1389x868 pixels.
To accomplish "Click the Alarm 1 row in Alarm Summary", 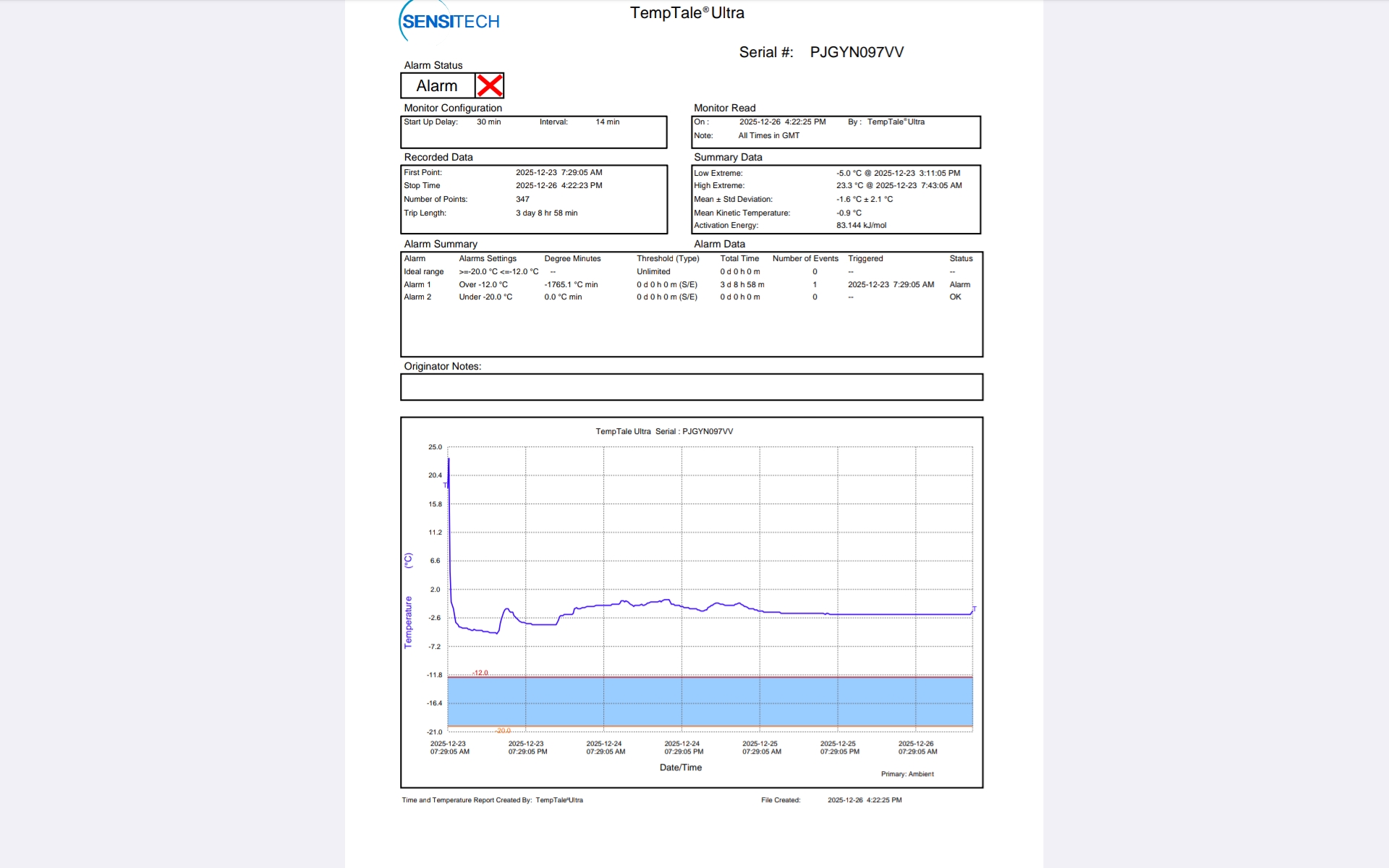I will [x=417, y=284].
